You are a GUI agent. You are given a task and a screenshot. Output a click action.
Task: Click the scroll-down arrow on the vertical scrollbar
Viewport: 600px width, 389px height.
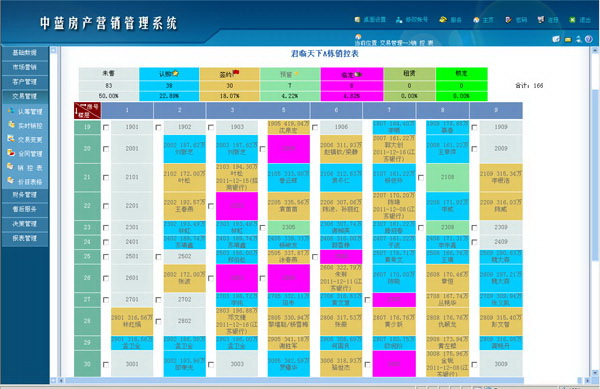click(595, 373)
